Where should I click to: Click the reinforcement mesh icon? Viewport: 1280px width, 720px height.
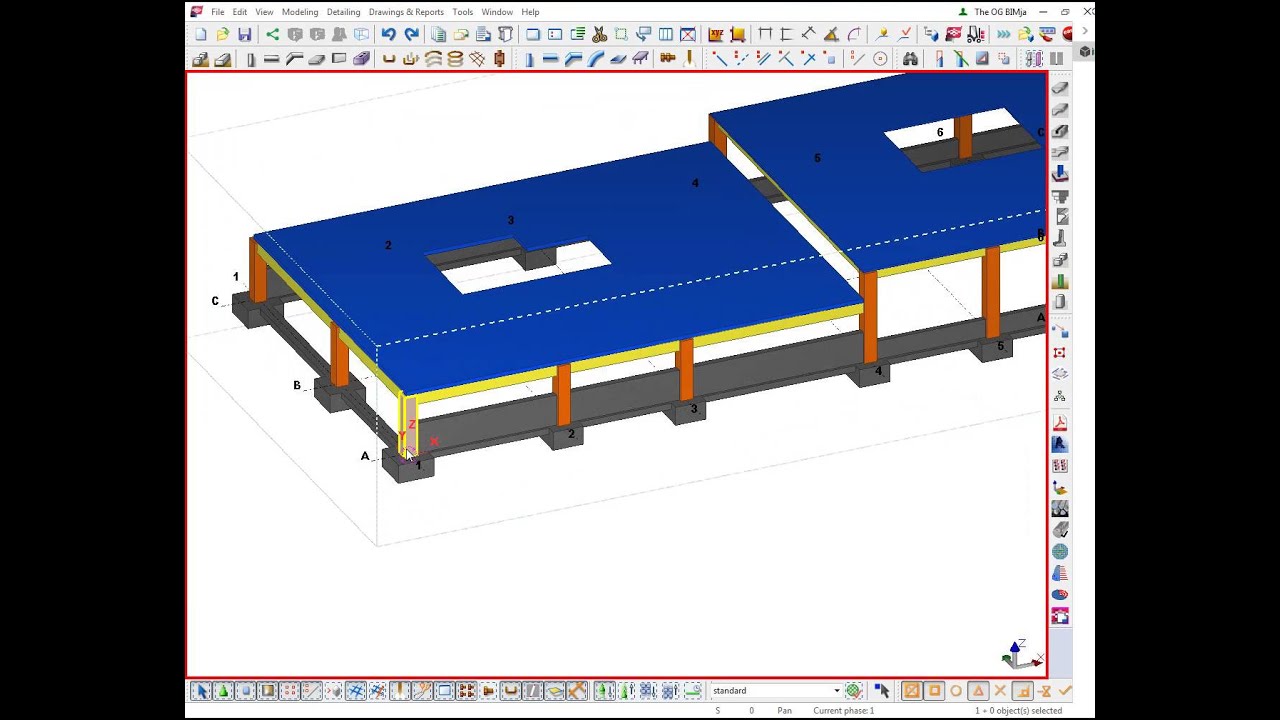coord(477,59)
